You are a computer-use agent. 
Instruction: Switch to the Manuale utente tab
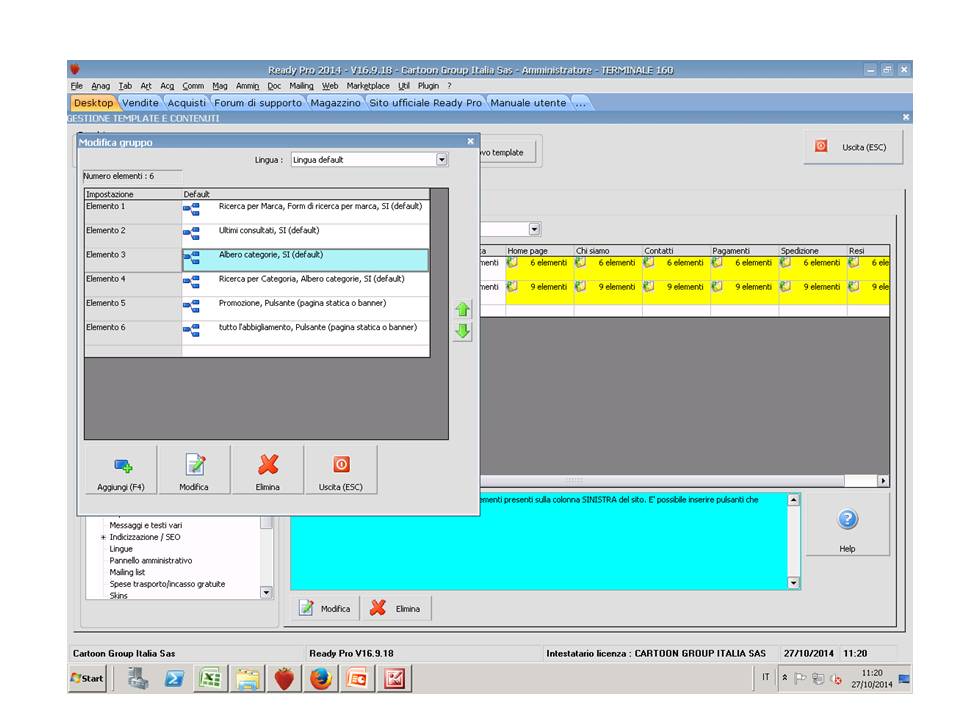click(528, 103)
